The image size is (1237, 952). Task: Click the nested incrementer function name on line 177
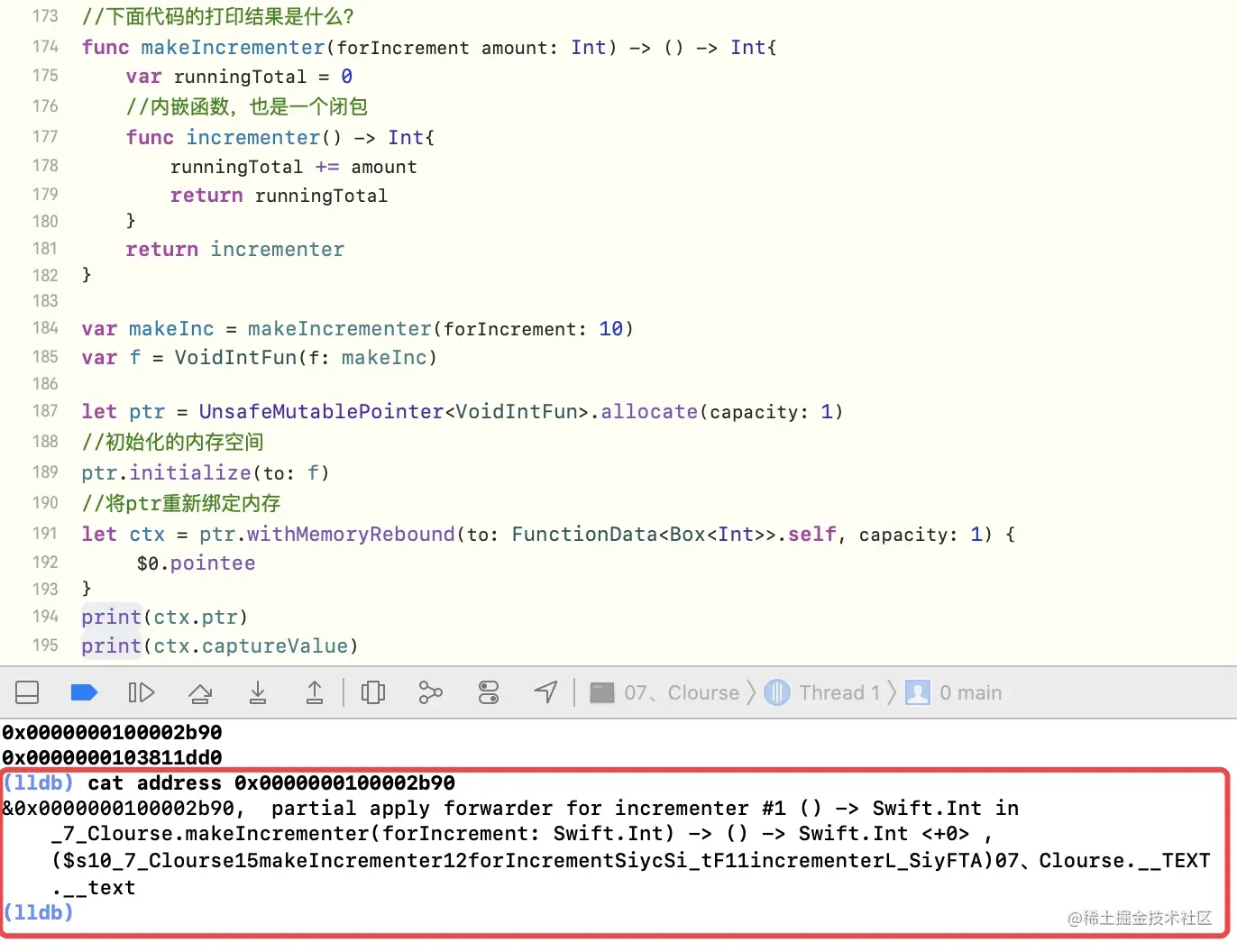tap(253, 137)
